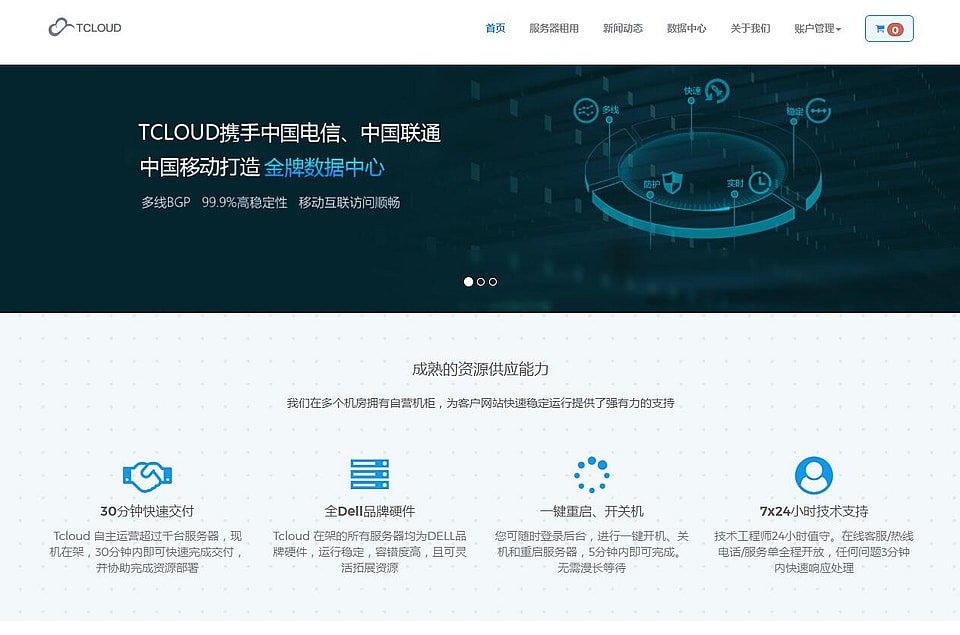Image resolution: width=960 pixels, height=635 pixels.
Task: Switch to the third banner slide
Action: click(x=493, y=282)
